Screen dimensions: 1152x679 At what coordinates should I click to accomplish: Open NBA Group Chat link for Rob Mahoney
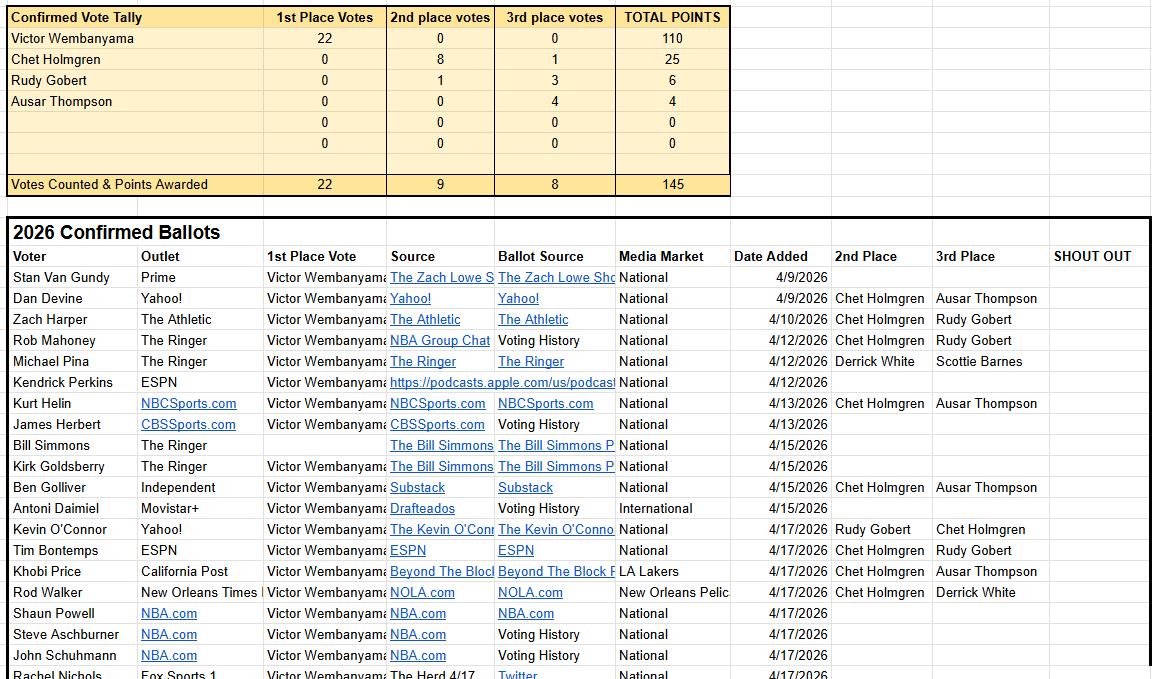(x=440, y=340)
